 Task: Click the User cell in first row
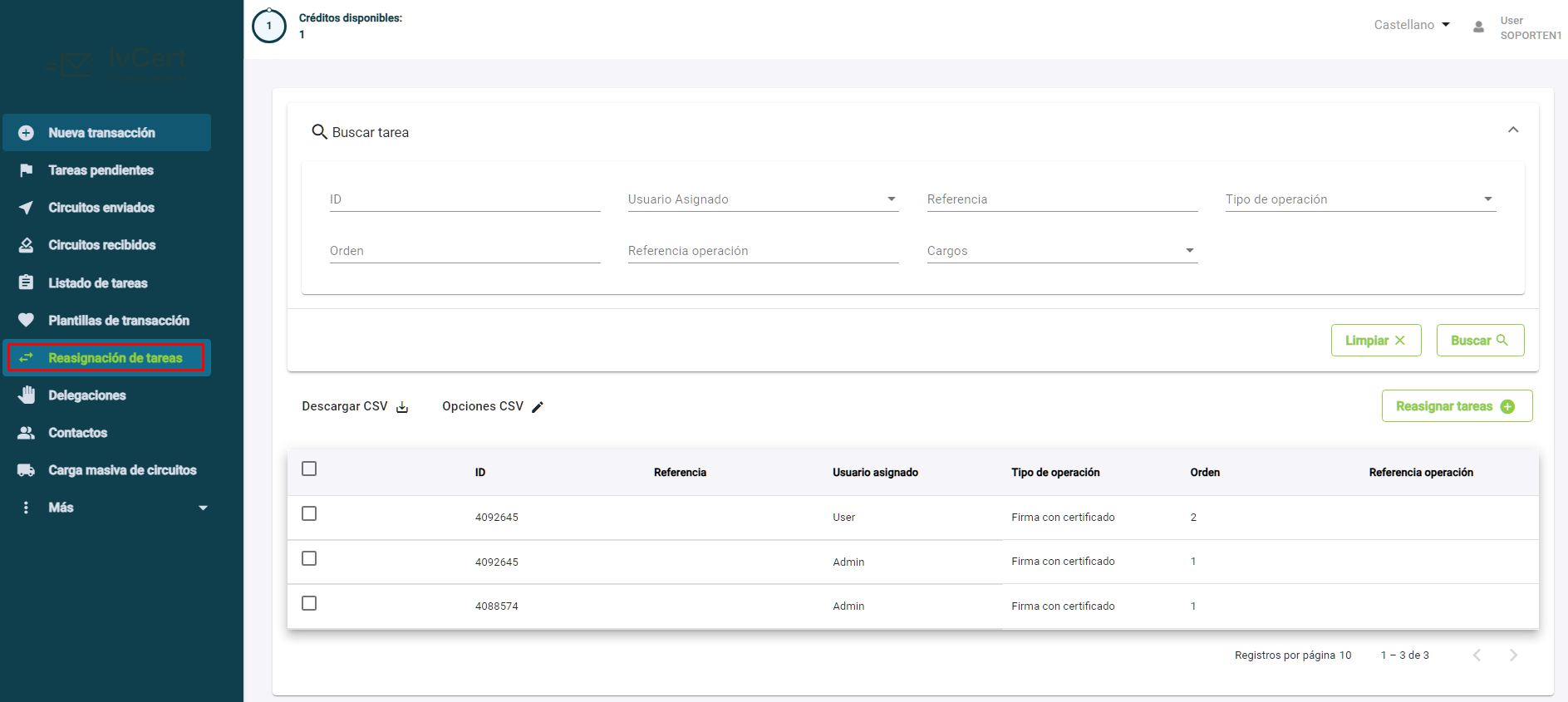pyautogui.click(x=843, y=518)
